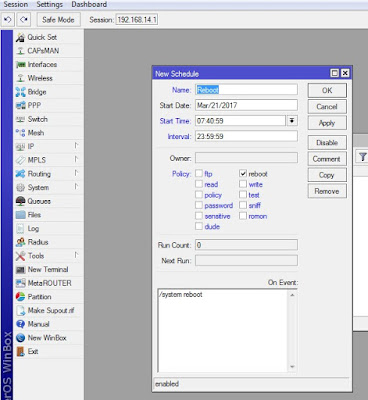This screenshot has width=368, height=400.
Task: Click the MPLS menu icon
Action: pos(20,160)
